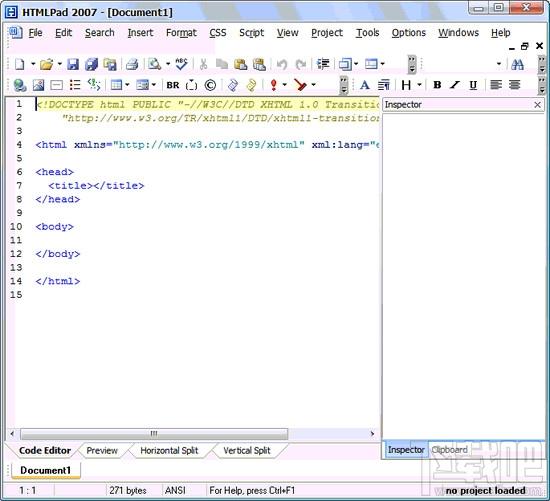Click the Print icon

click(x=132, y=64)
